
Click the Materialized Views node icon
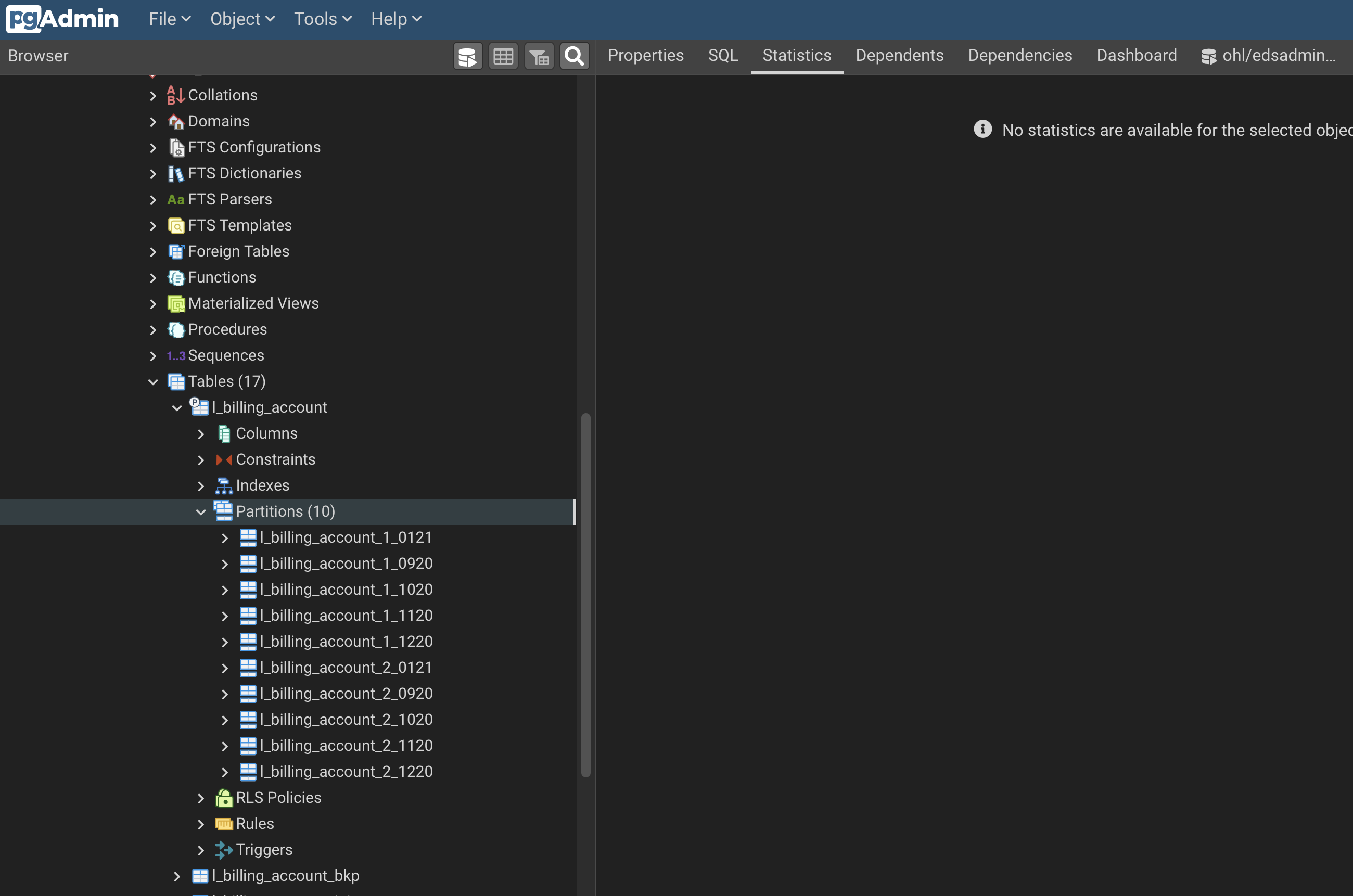(x=176, y=303)
